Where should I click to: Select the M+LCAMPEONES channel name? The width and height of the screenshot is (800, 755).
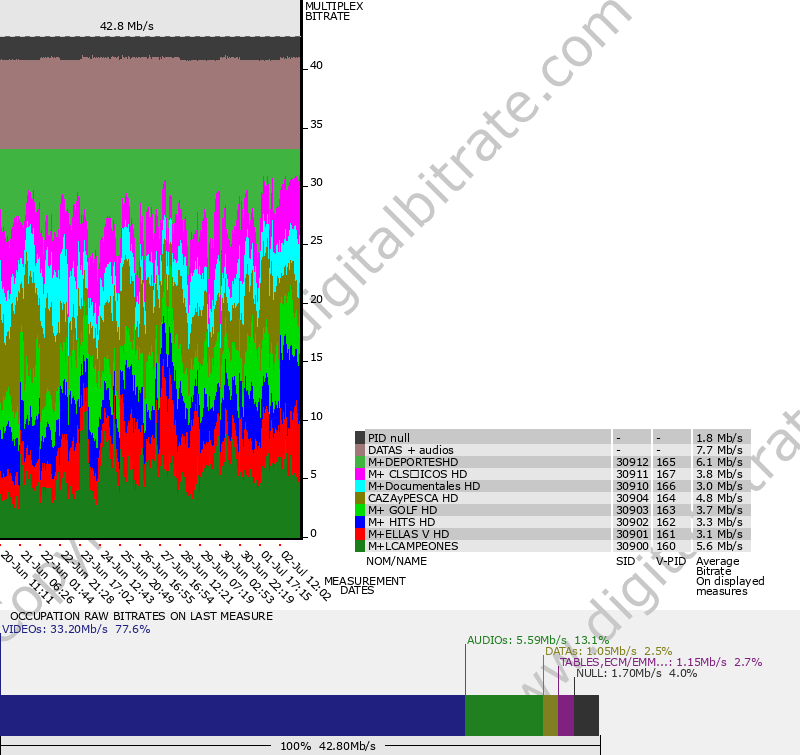pyautogui.click(x=413, y=546)
